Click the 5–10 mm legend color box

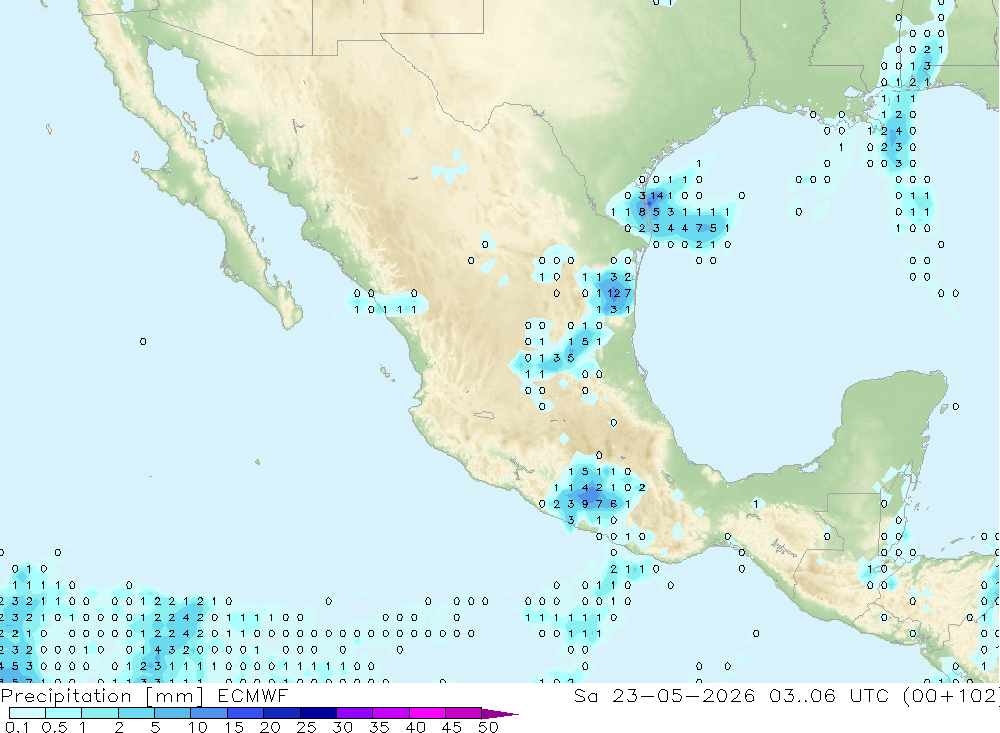[x=172, y=713]
